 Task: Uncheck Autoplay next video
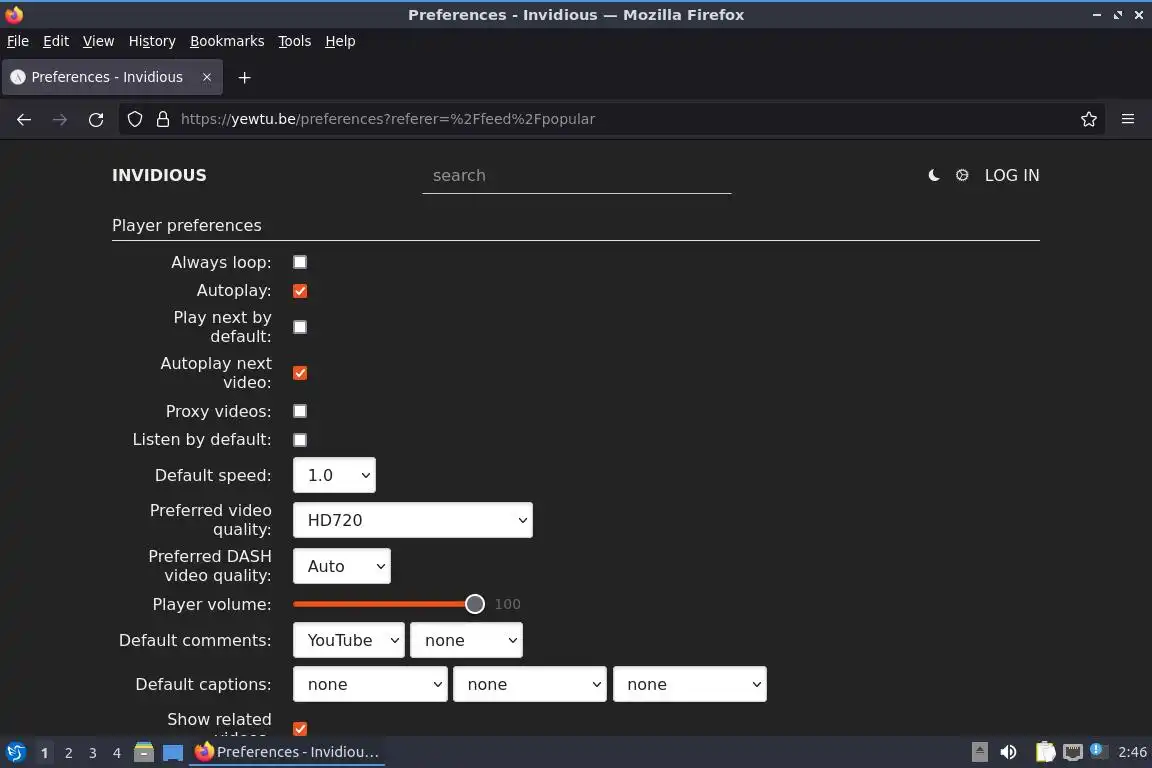300,373
